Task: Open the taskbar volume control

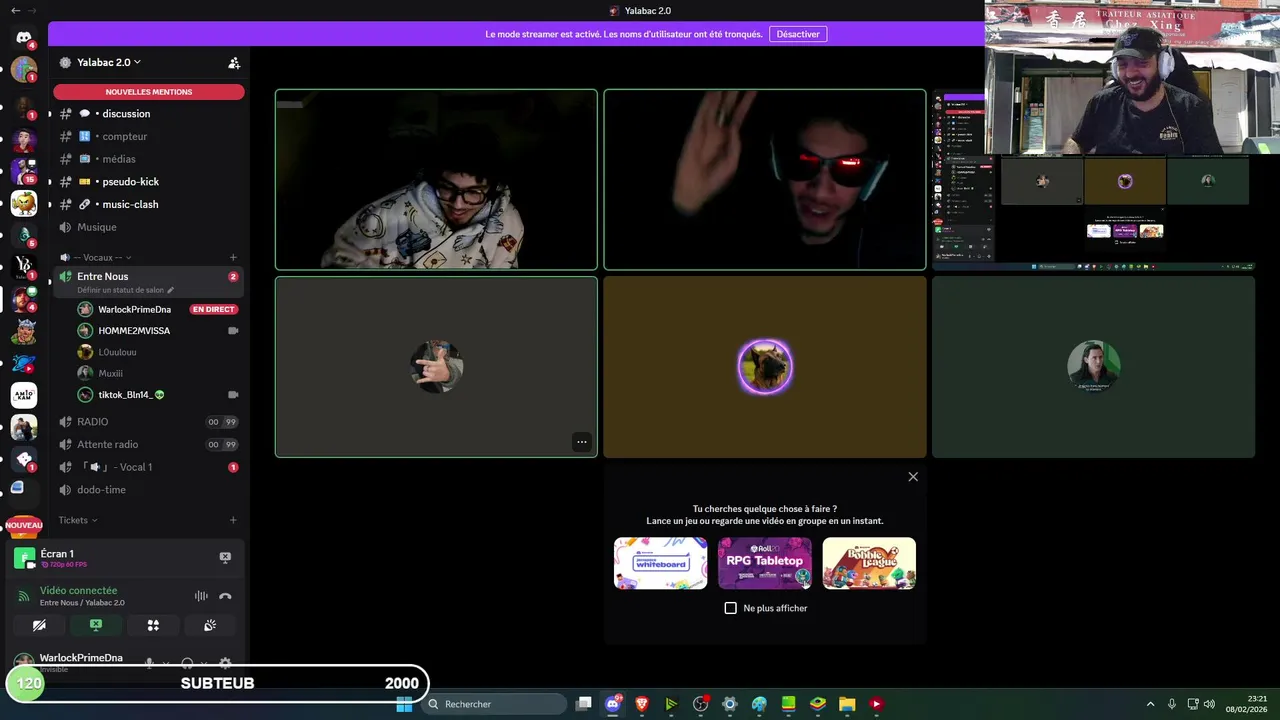Action: click(x=1209, y=704)
